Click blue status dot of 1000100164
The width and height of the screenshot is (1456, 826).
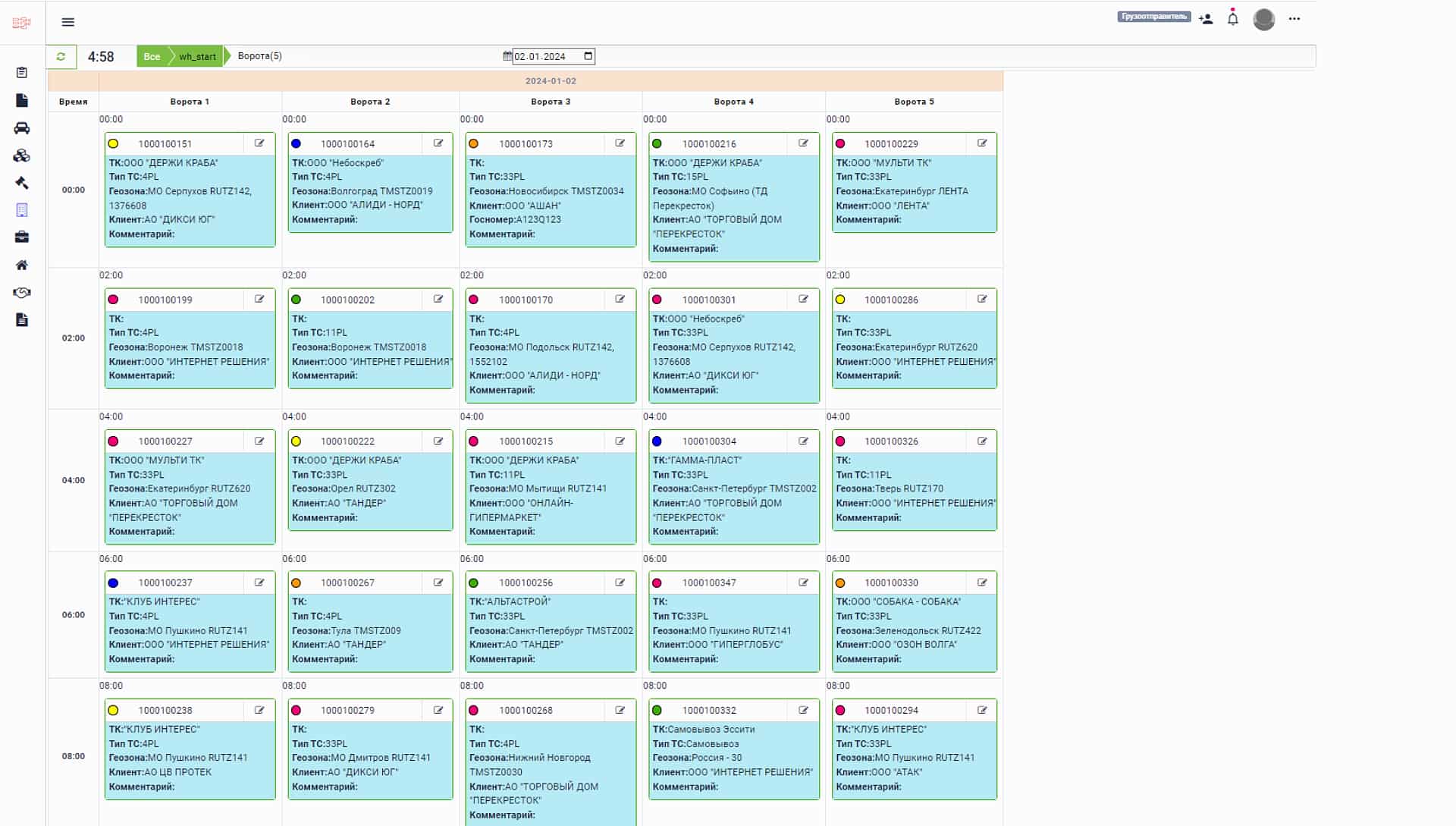click(x=297, y=144)
